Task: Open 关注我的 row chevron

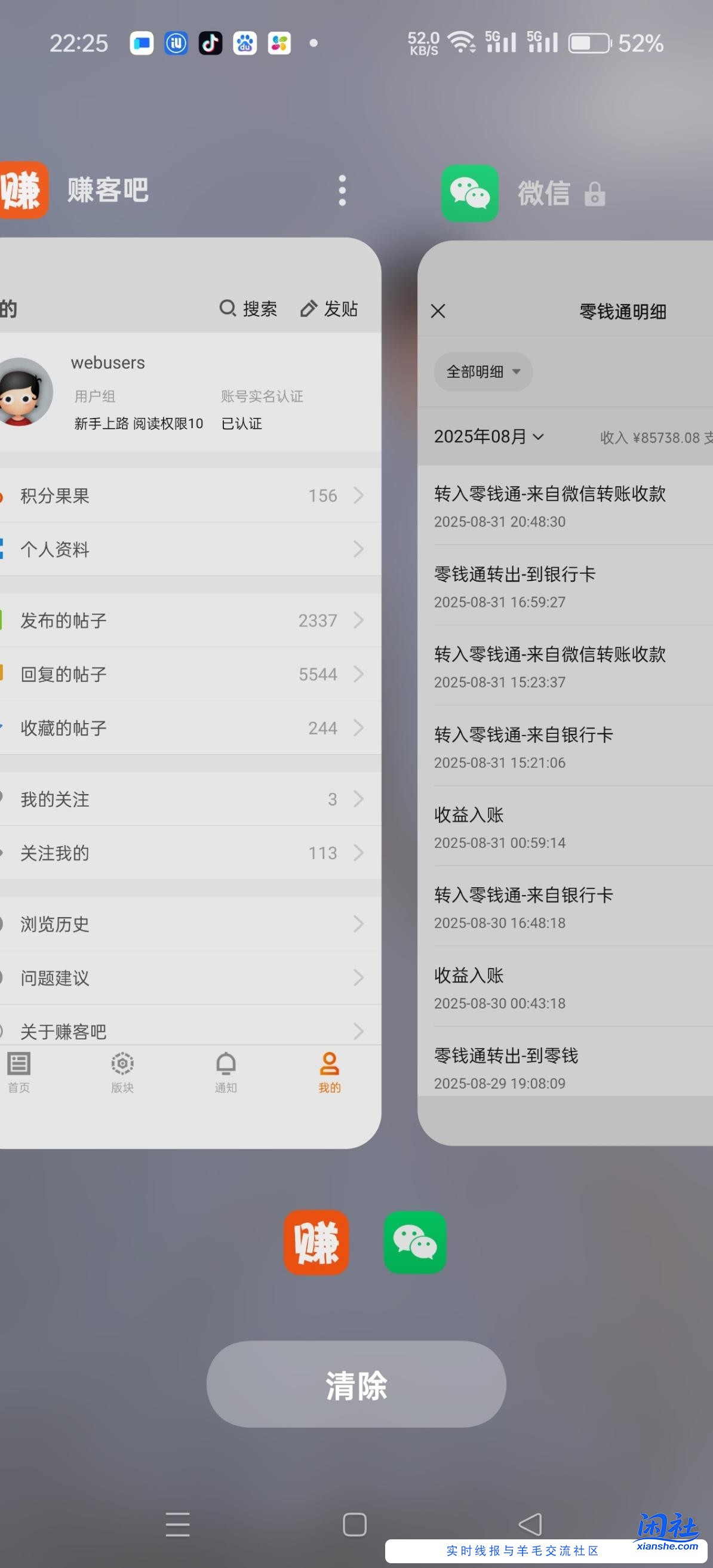Action: click(359, 853)
